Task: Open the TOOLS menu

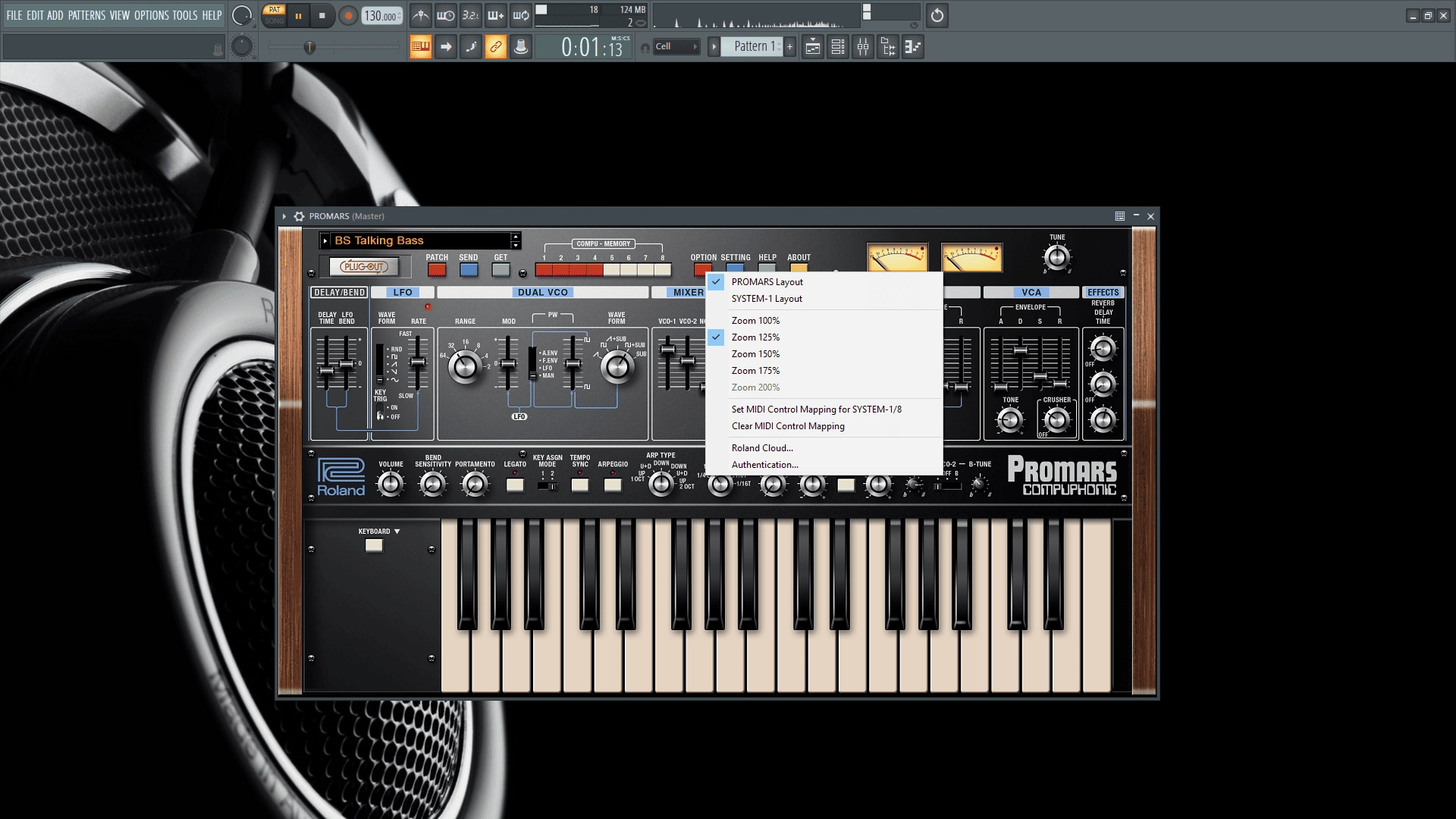Action: (185, 15)
